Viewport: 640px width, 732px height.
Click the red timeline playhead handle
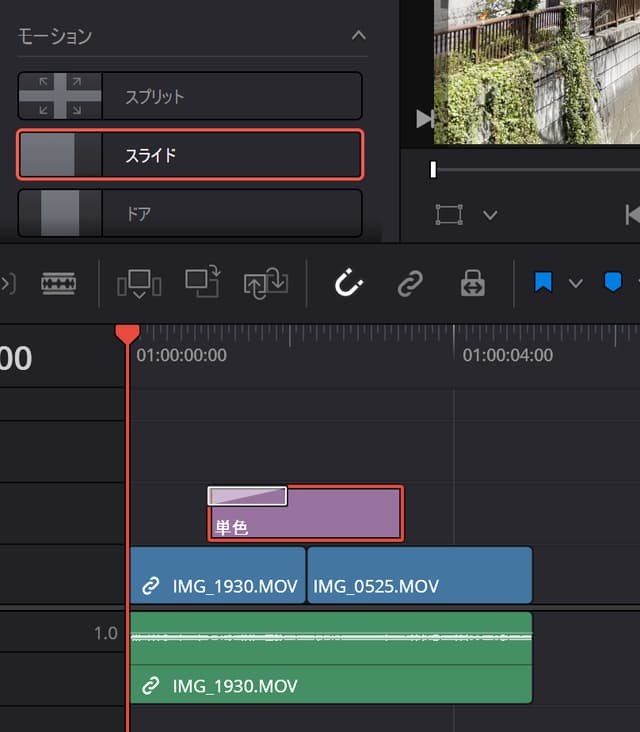127,335
